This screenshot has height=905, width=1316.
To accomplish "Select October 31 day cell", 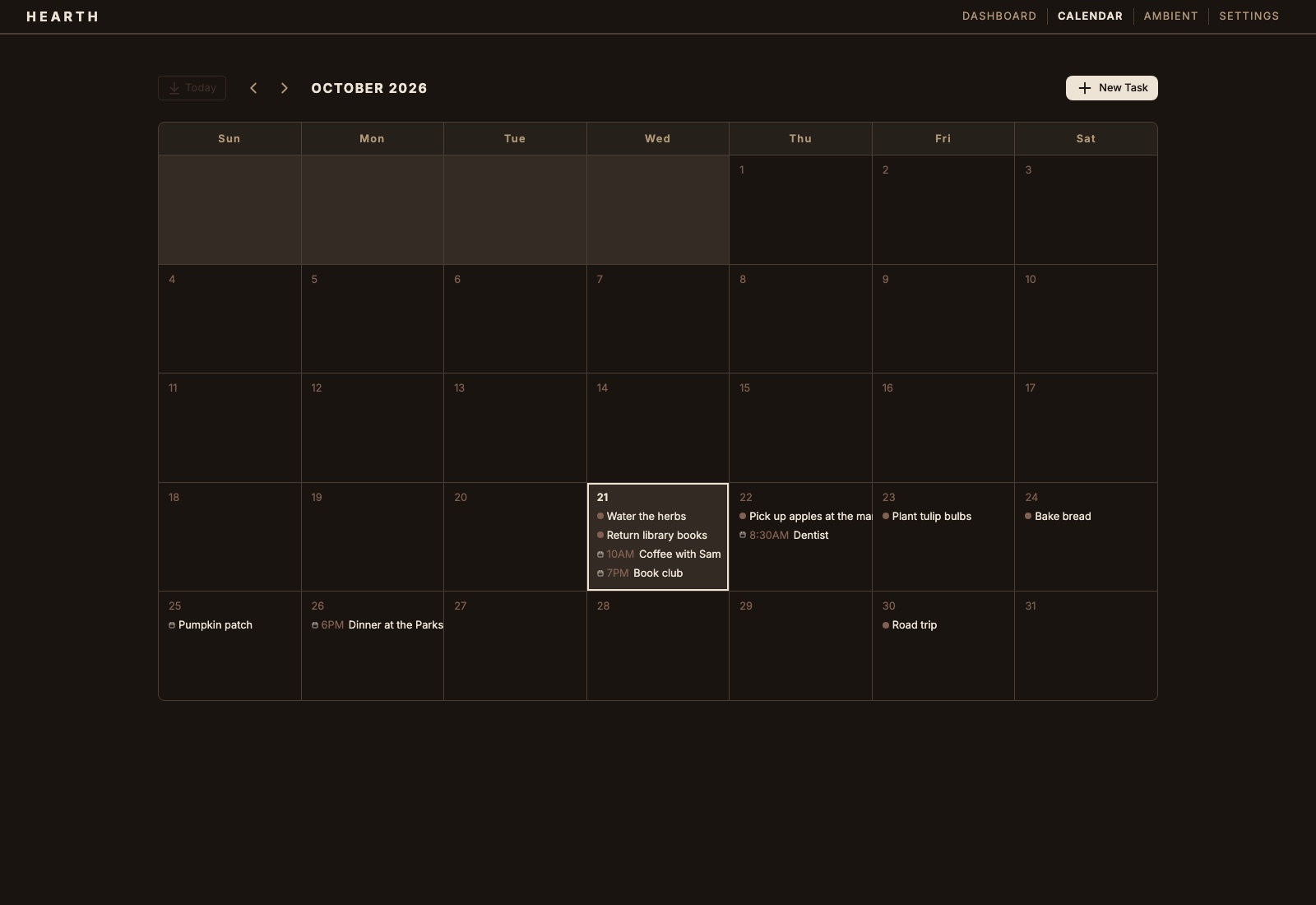I will (1086, 646).
